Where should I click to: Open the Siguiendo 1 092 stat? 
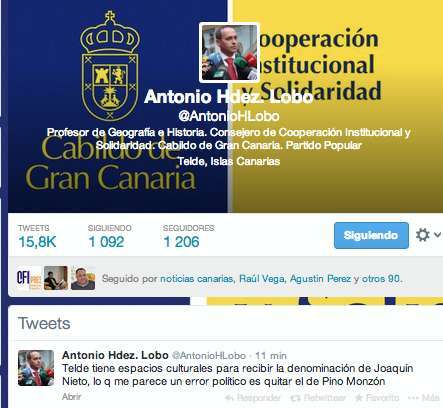pos(109,236)
